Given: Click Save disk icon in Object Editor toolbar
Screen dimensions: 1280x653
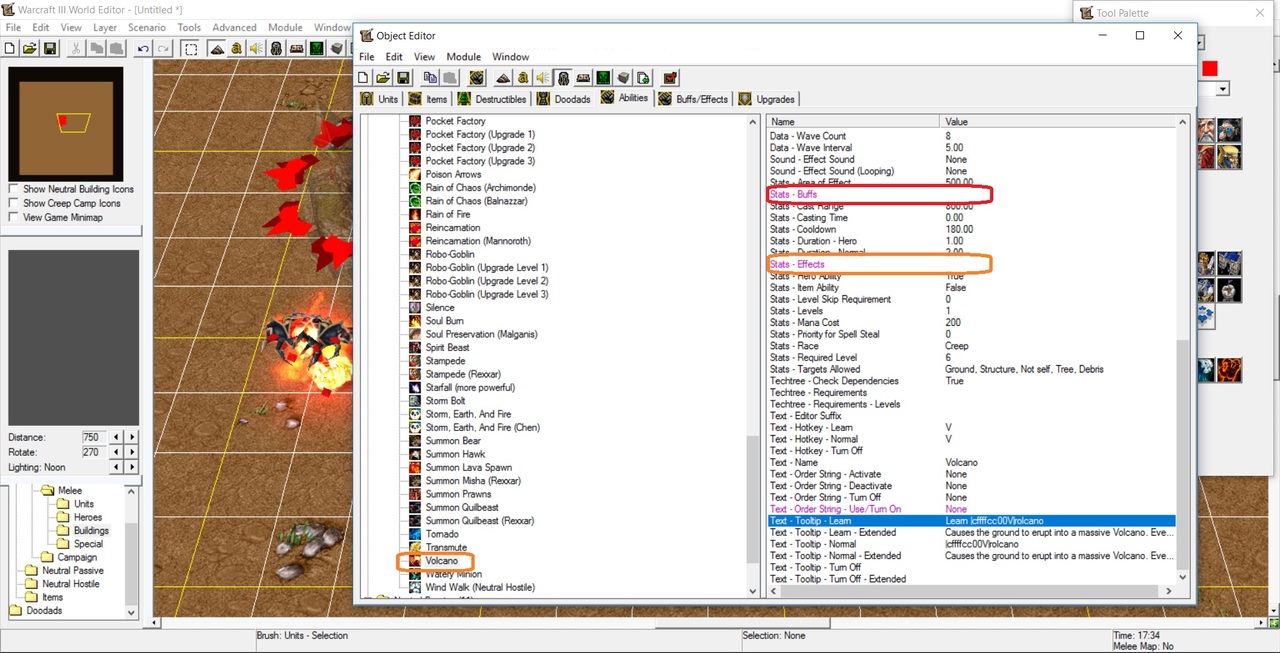Looking at the screenshot, I should 403,78.
